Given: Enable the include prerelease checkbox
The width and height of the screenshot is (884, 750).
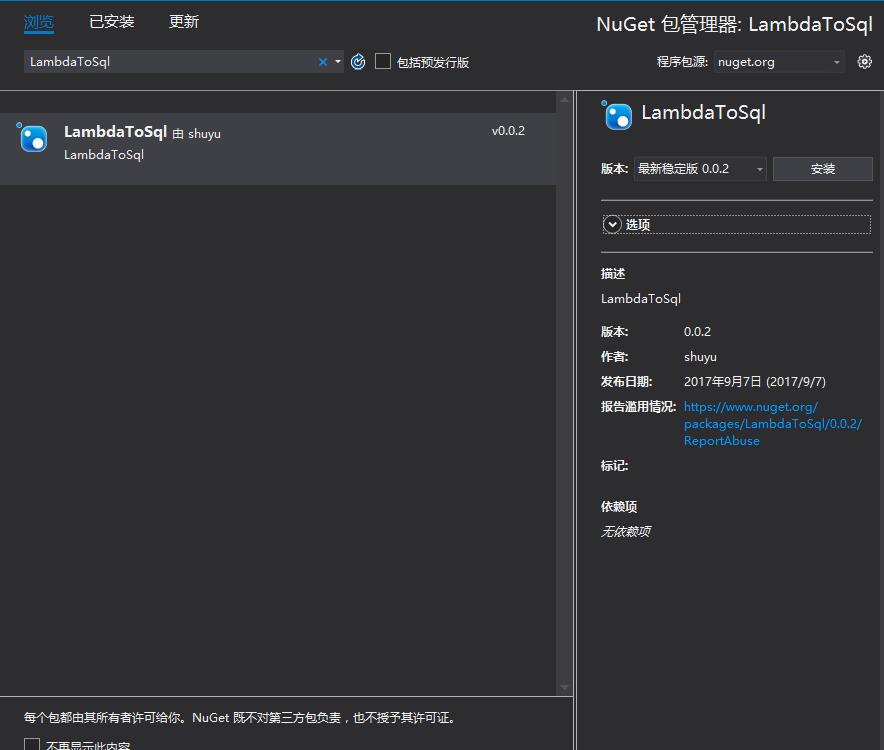Looking at the screenshot, I should pyautogui.click(x=383, y=61).
